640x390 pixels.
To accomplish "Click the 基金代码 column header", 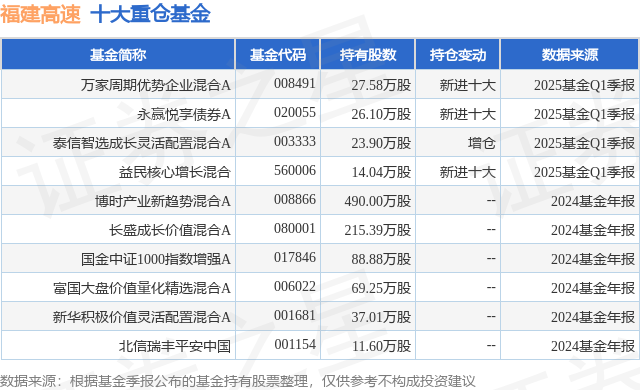I will tap(278, 55).
